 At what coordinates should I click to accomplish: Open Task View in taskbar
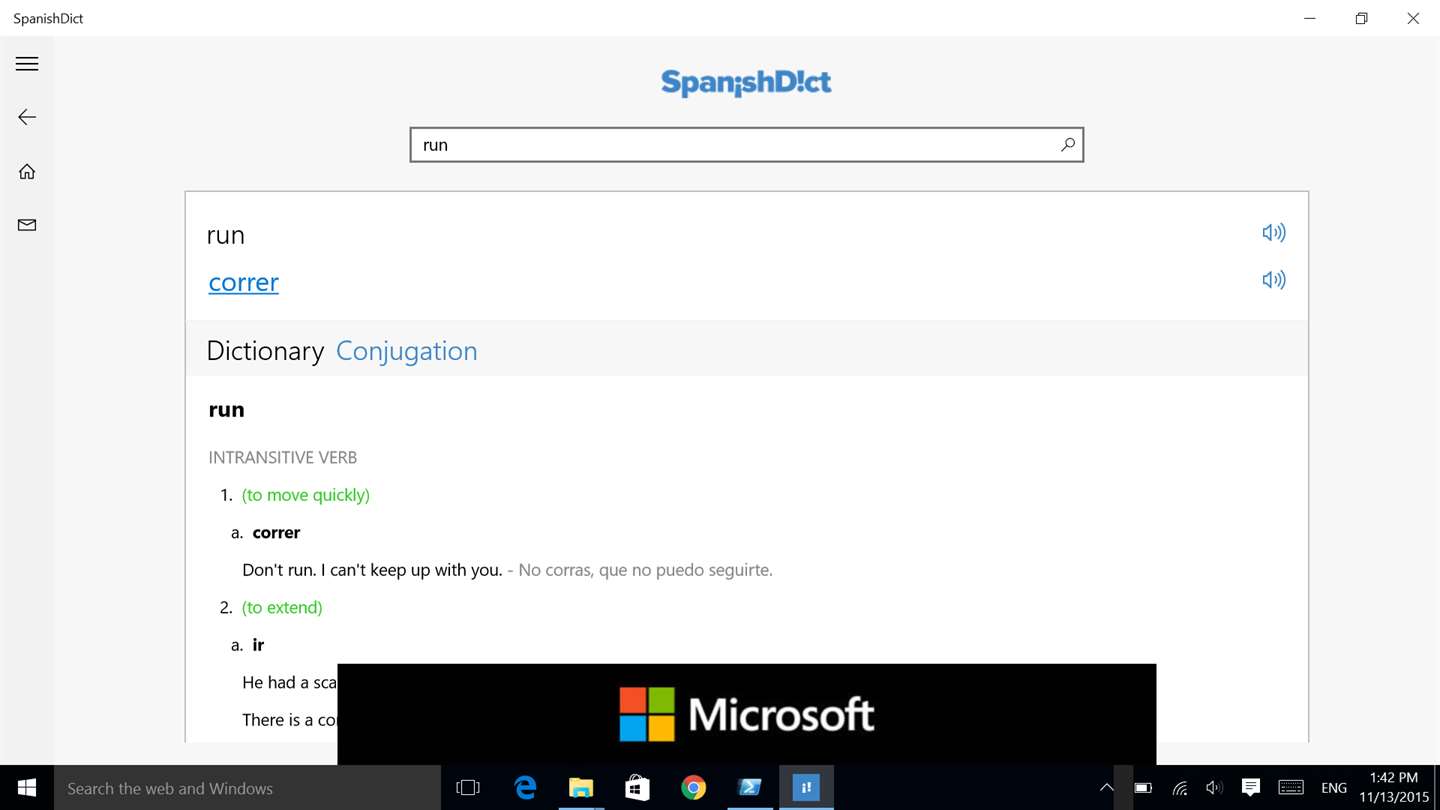468,788
